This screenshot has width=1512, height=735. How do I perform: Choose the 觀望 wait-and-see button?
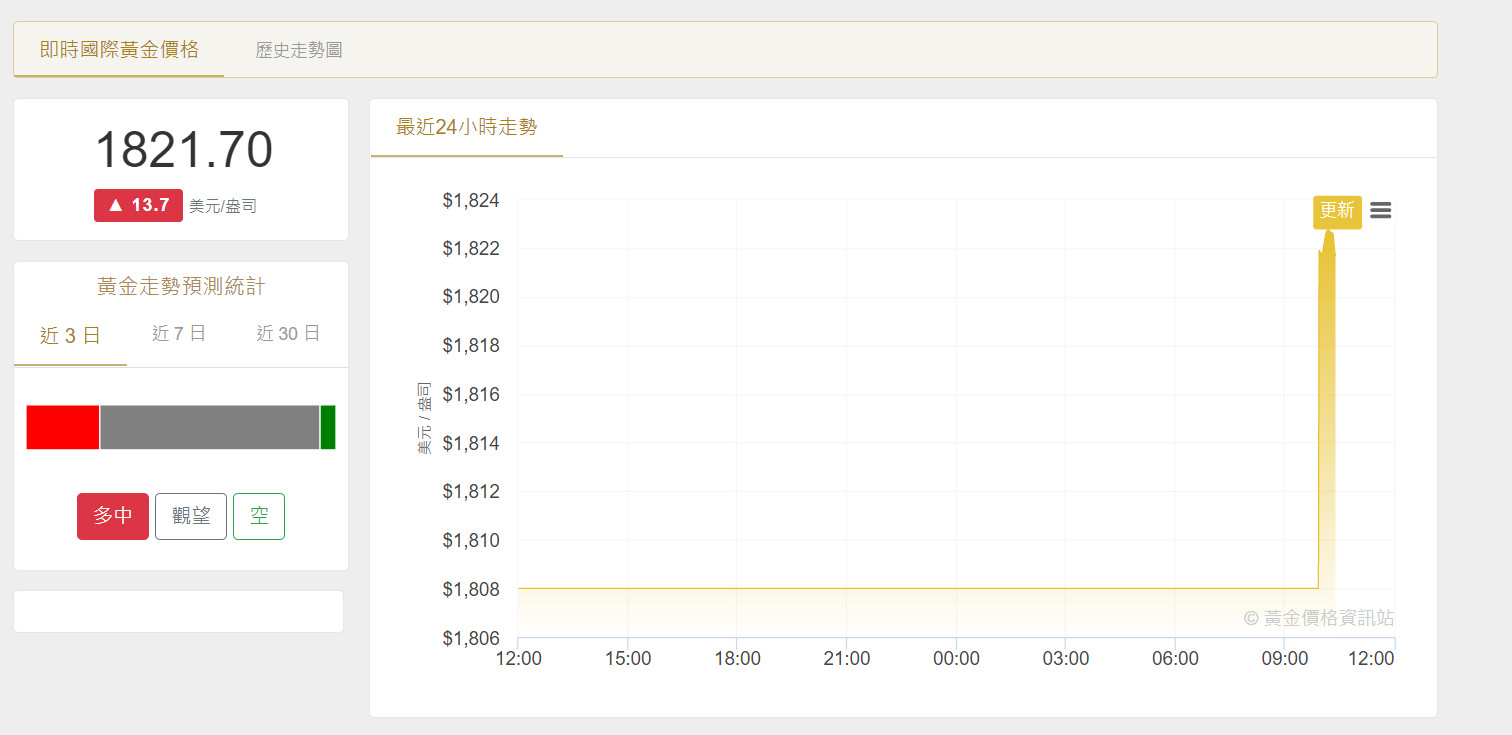[191, 516]
